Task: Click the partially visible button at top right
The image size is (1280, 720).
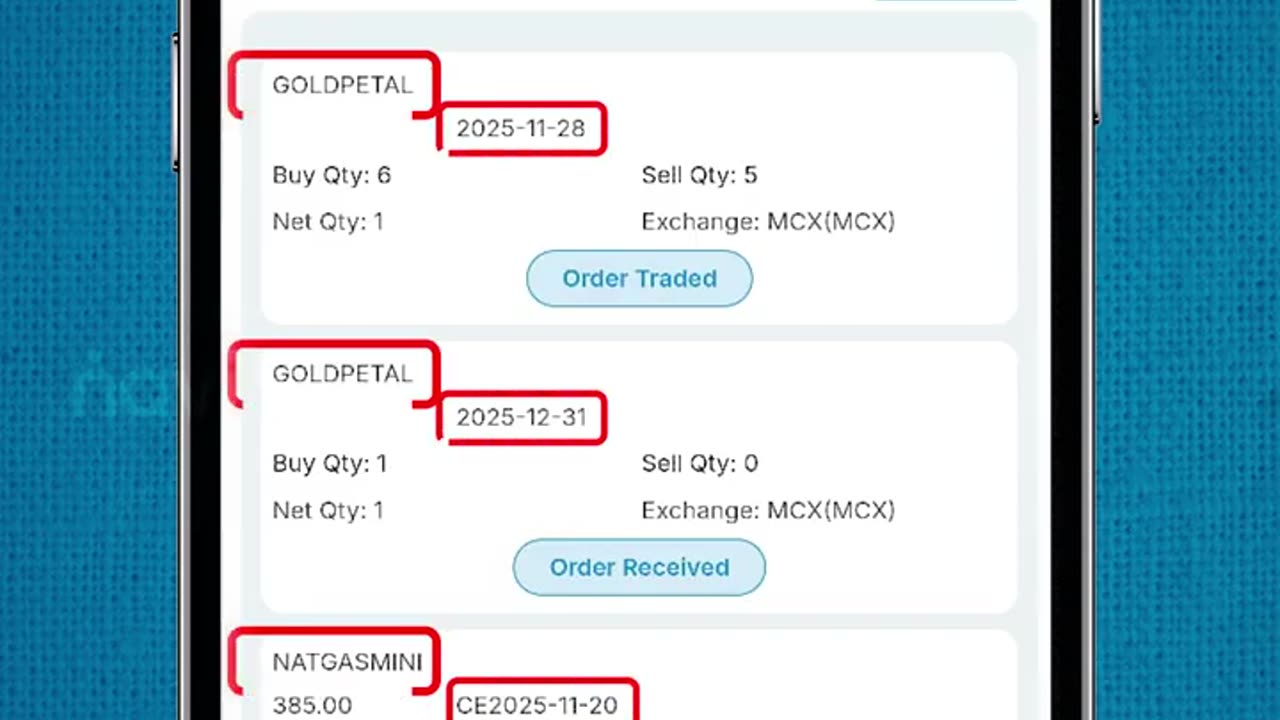Action: point(945,3)
